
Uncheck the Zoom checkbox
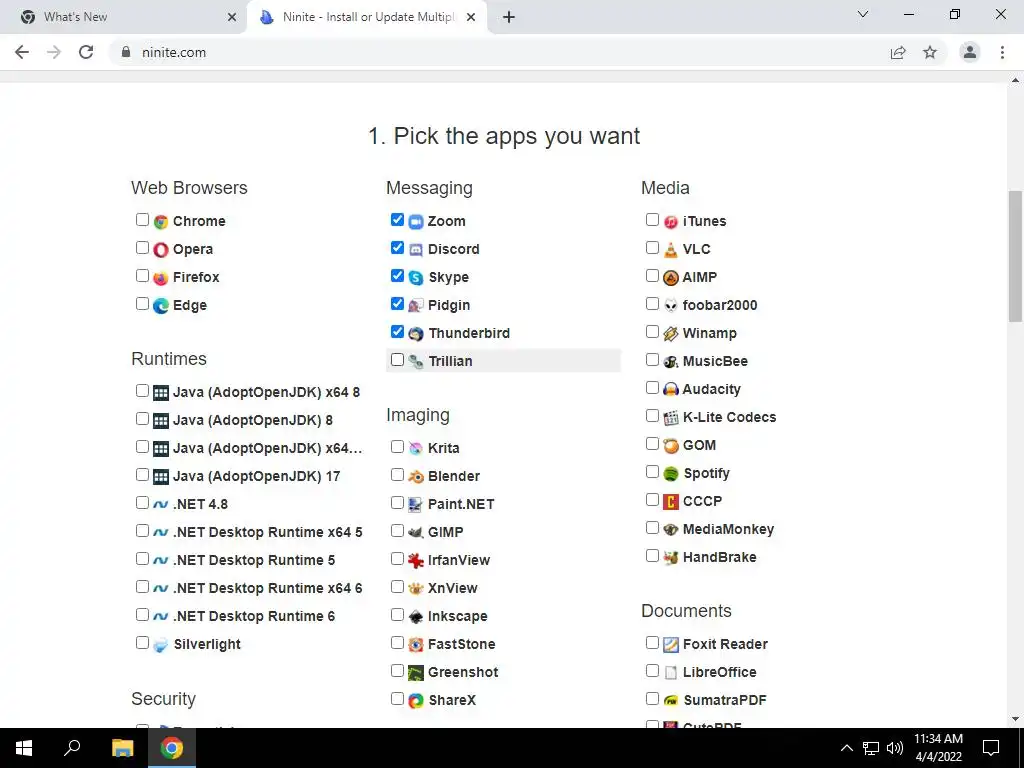[397, 219]
